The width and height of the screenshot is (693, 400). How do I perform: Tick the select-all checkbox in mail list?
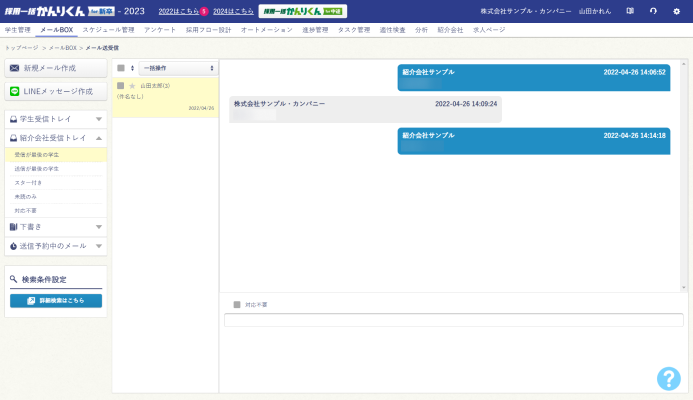(121, 68)
